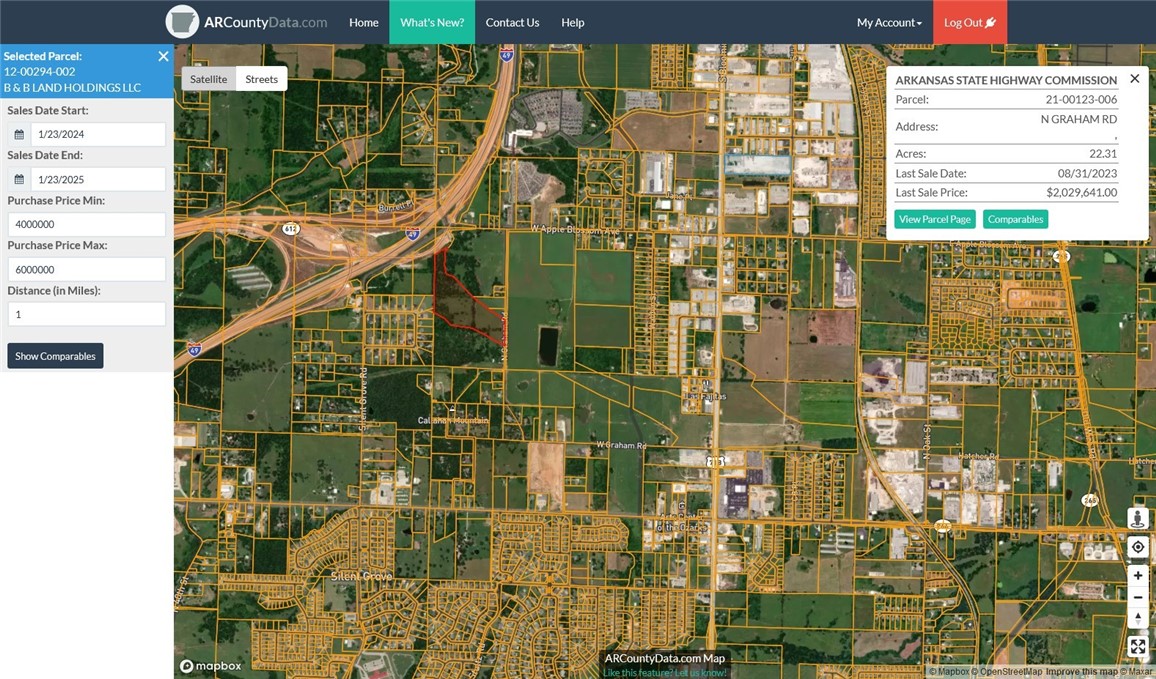Go to the Contact Us page

click(512, 22)
